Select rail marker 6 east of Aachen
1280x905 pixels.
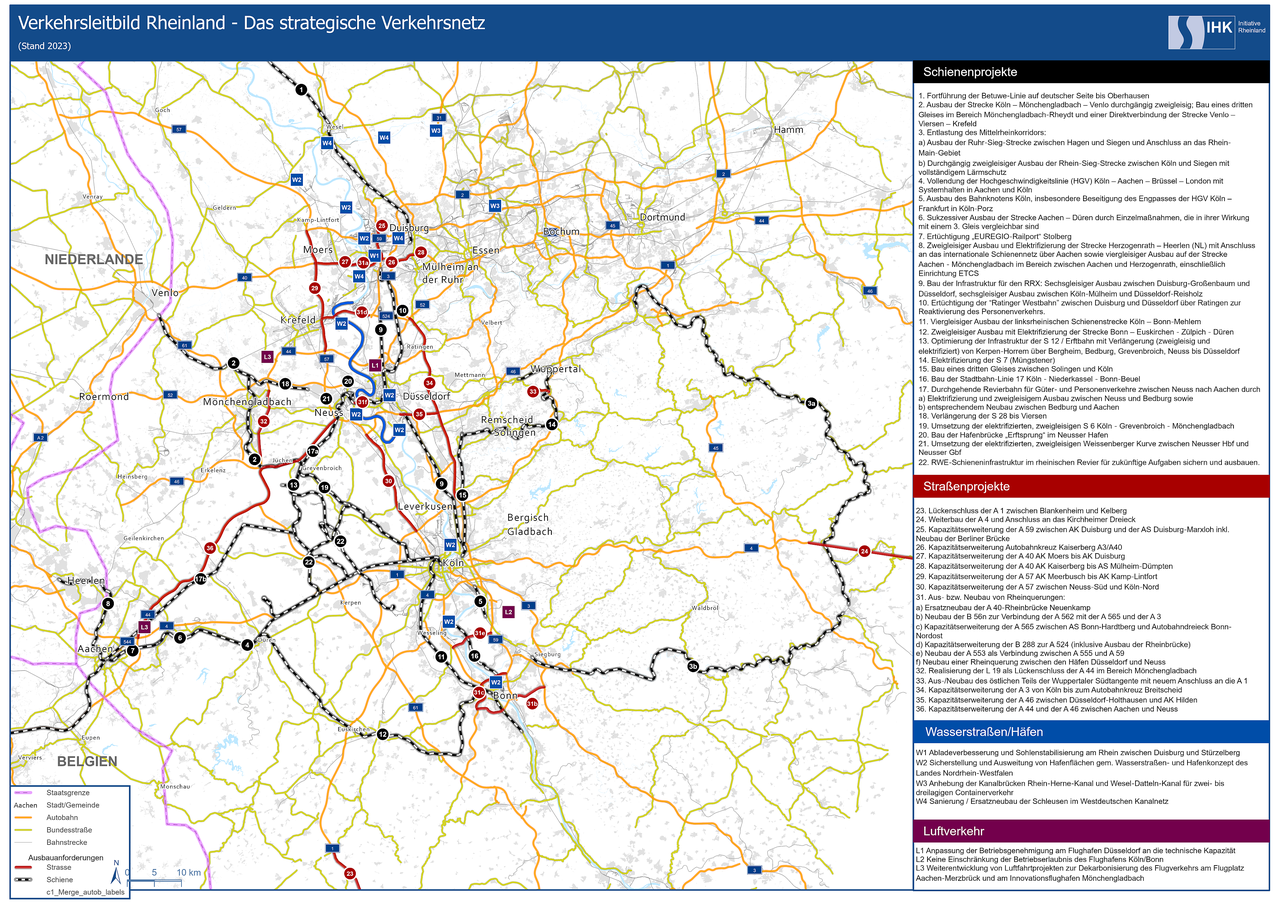pyautogui.click(x=180, y=637)
